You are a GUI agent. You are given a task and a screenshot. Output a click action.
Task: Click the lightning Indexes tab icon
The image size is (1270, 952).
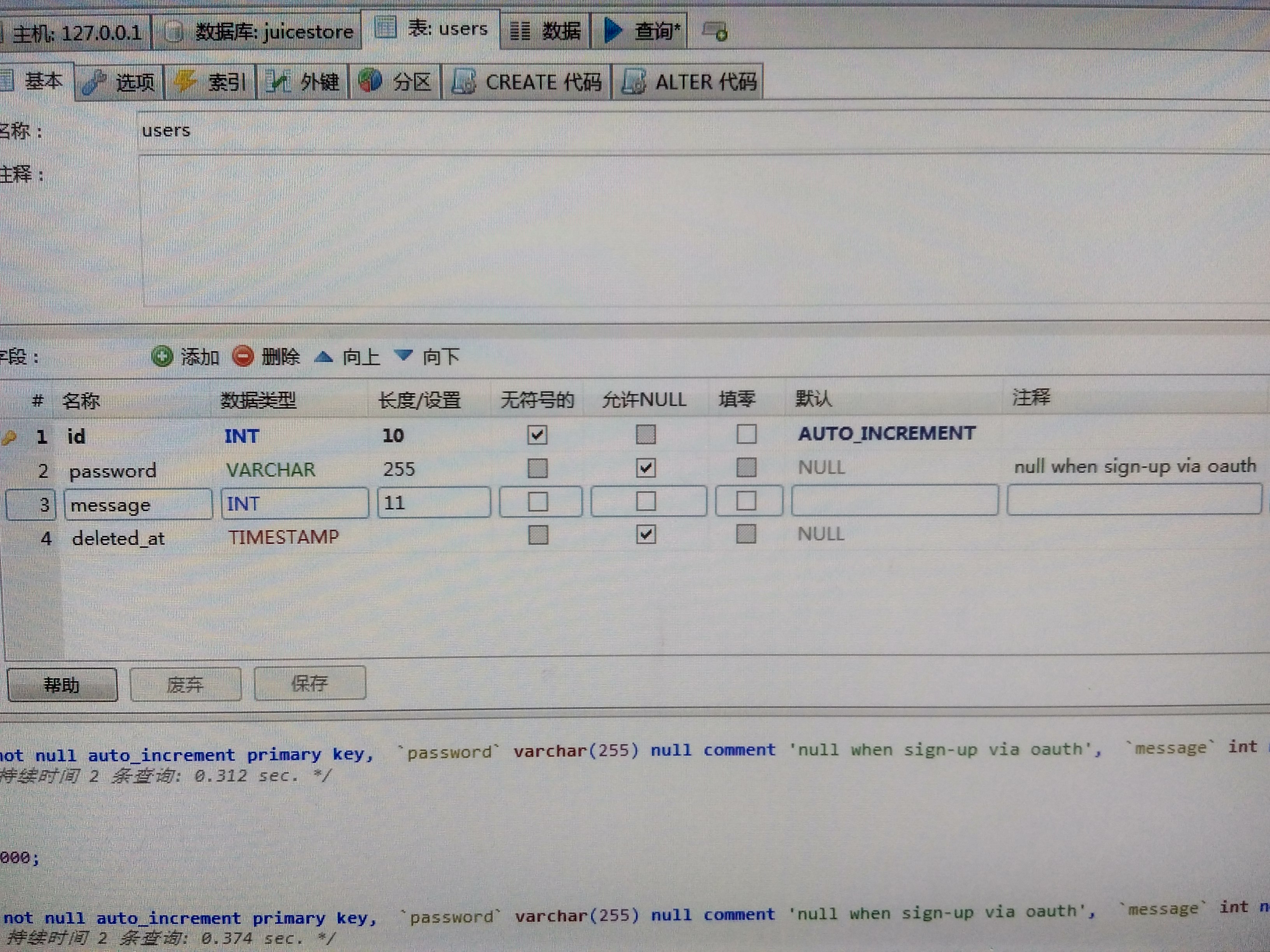tap(185, 82)
